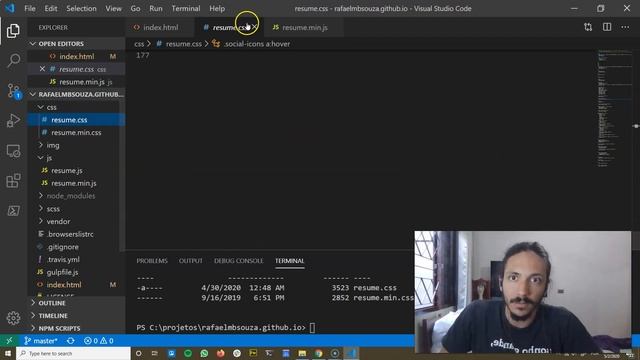This screenshot has height=360, width=640.
Task: Open Spotify from the taskbar
Action: coord(188,353)
